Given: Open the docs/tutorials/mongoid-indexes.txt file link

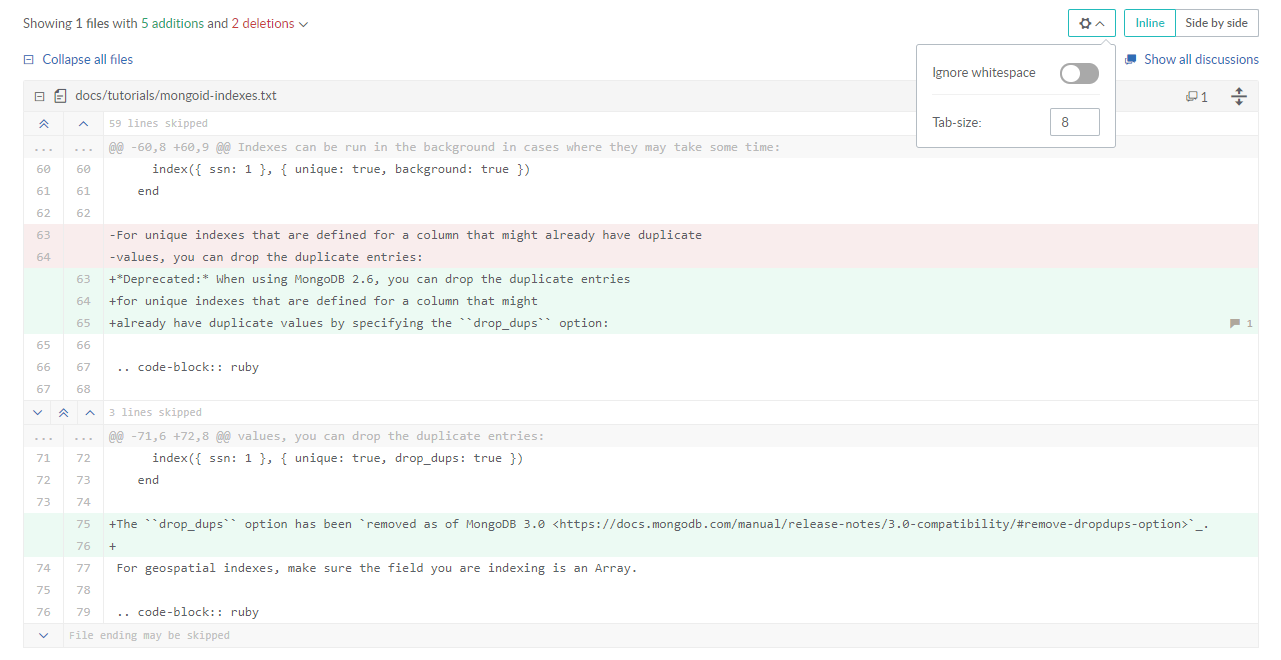Looking at the screenshot, I should pyautogui.click(x=176, y=96).
